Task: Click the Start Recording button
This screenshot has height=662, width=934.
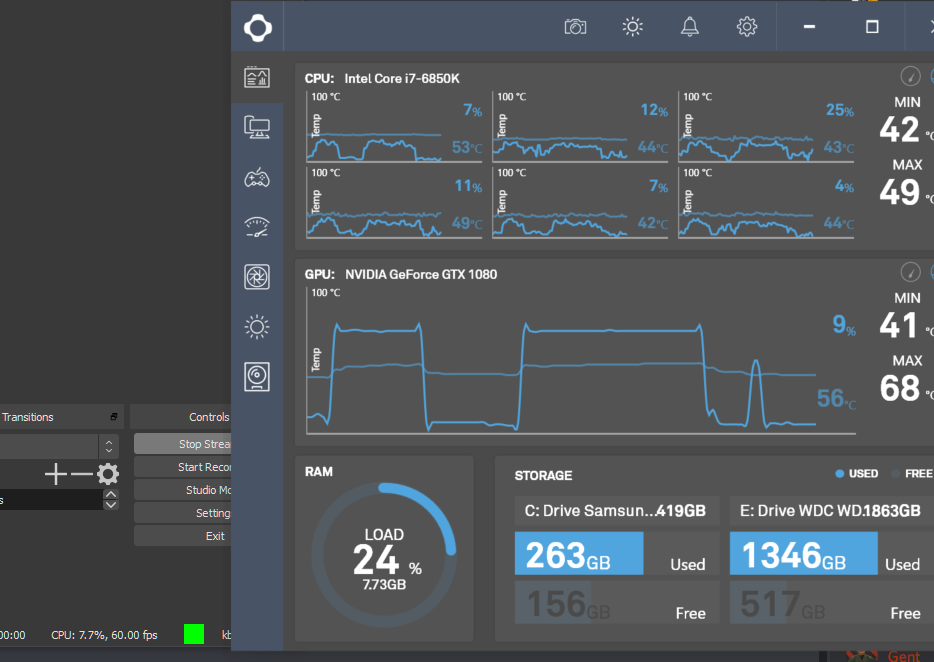Action: (x=182, y=467)
